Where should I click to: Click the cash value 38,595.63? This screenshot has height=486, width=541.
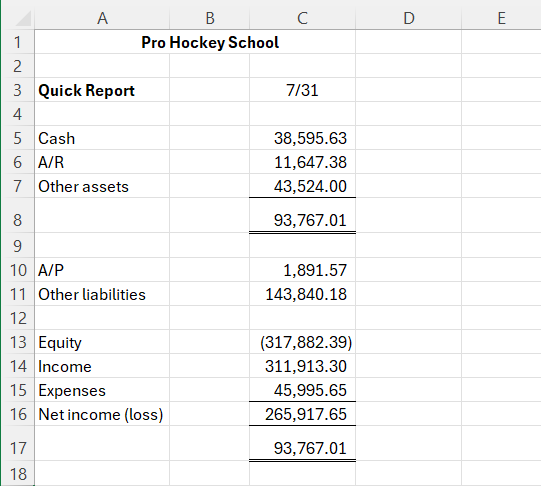click(x=302, y=138)
